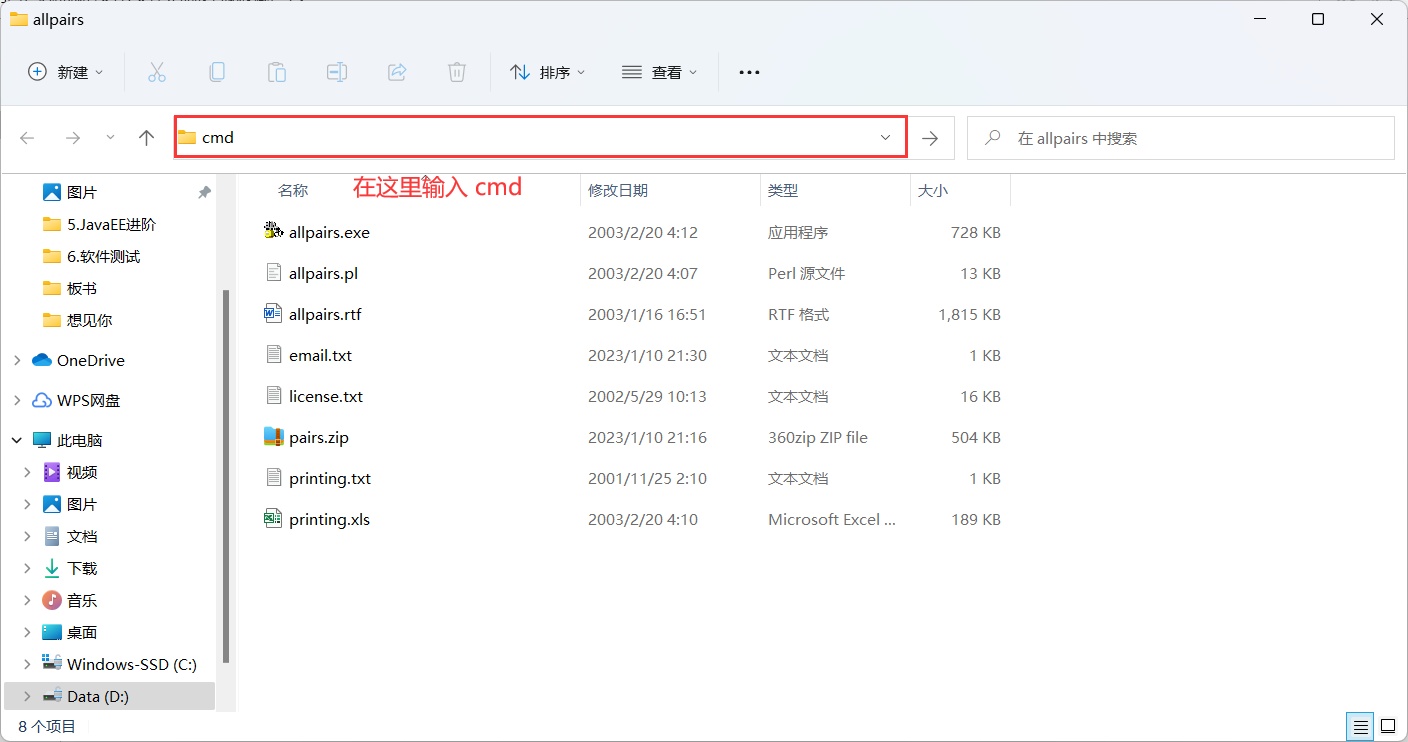Select WPS网盘 in navigation pane

click(76, 400)
